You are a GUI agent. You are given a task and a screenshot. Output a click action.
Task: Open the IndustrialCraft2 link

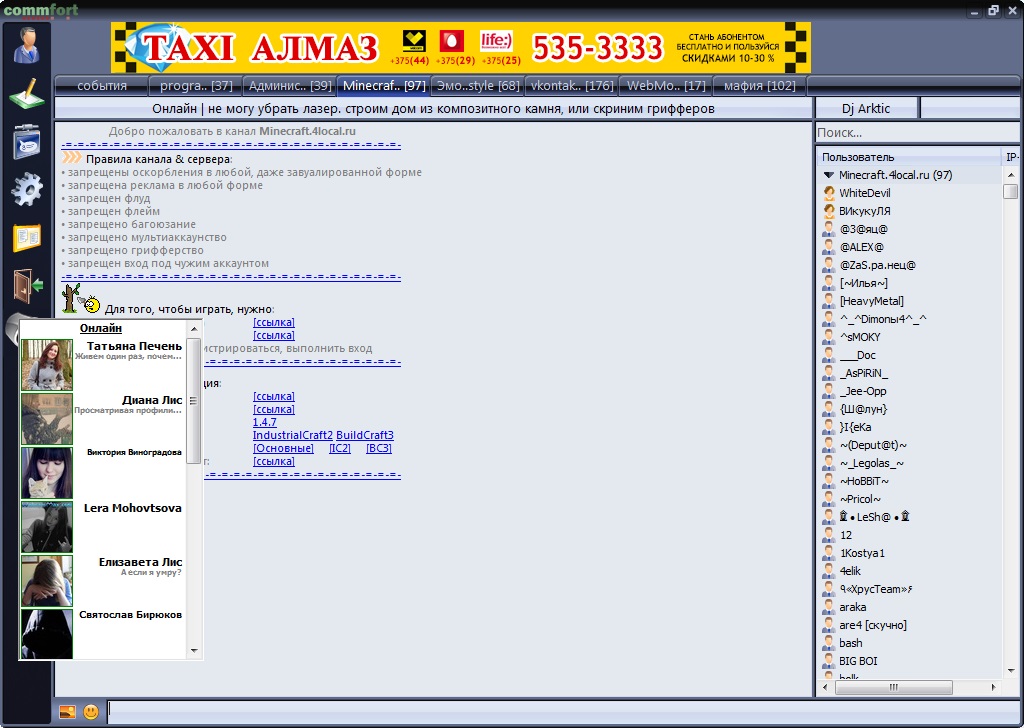292,435
